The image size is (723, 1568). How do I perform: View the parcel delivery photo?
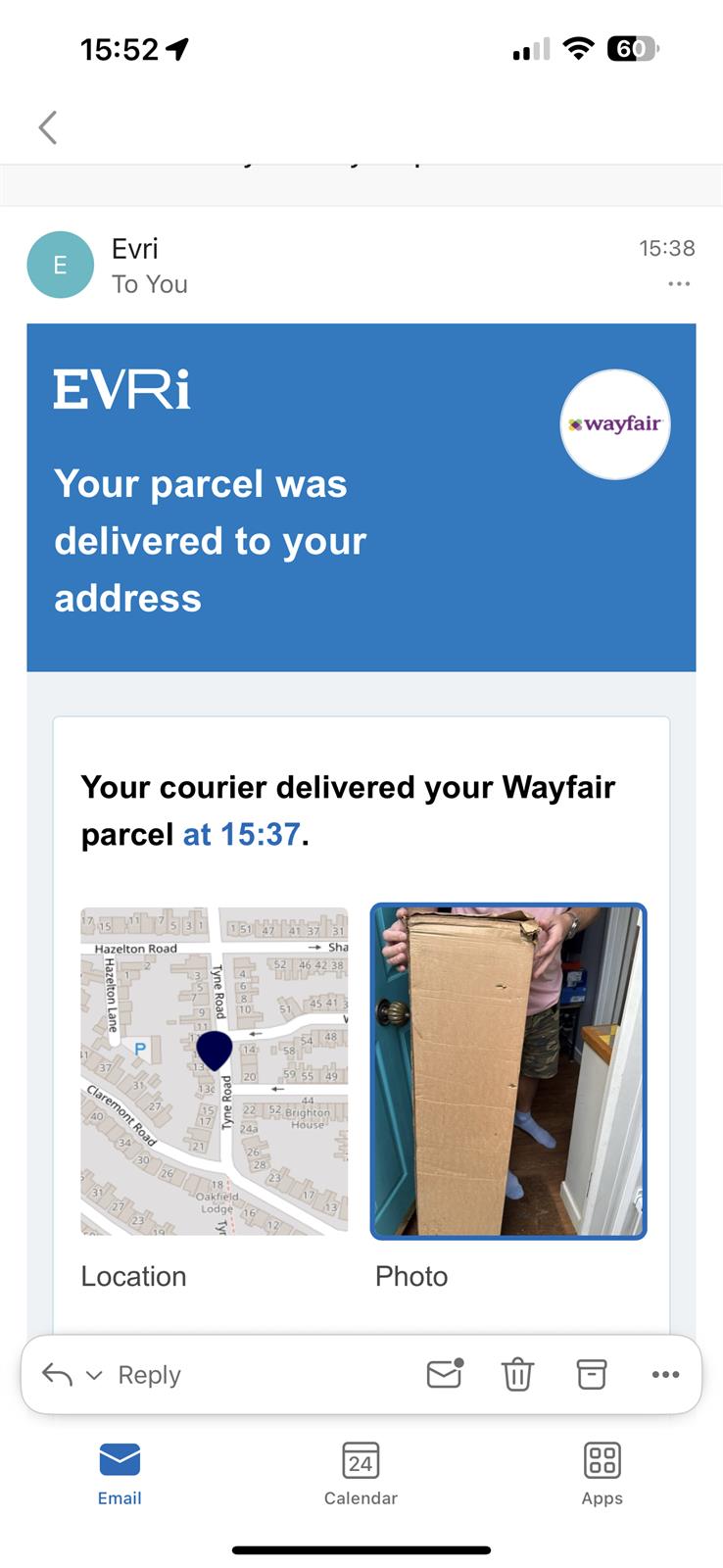tap(508, 1071)
